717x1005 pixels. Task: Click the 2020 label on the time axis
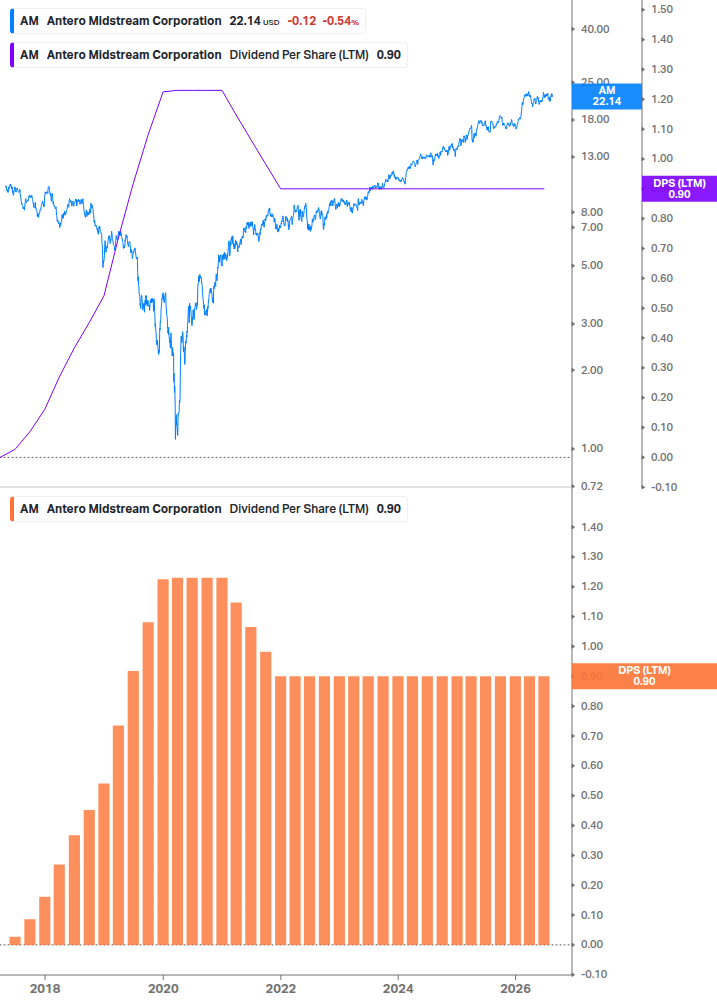coord(163,989)
